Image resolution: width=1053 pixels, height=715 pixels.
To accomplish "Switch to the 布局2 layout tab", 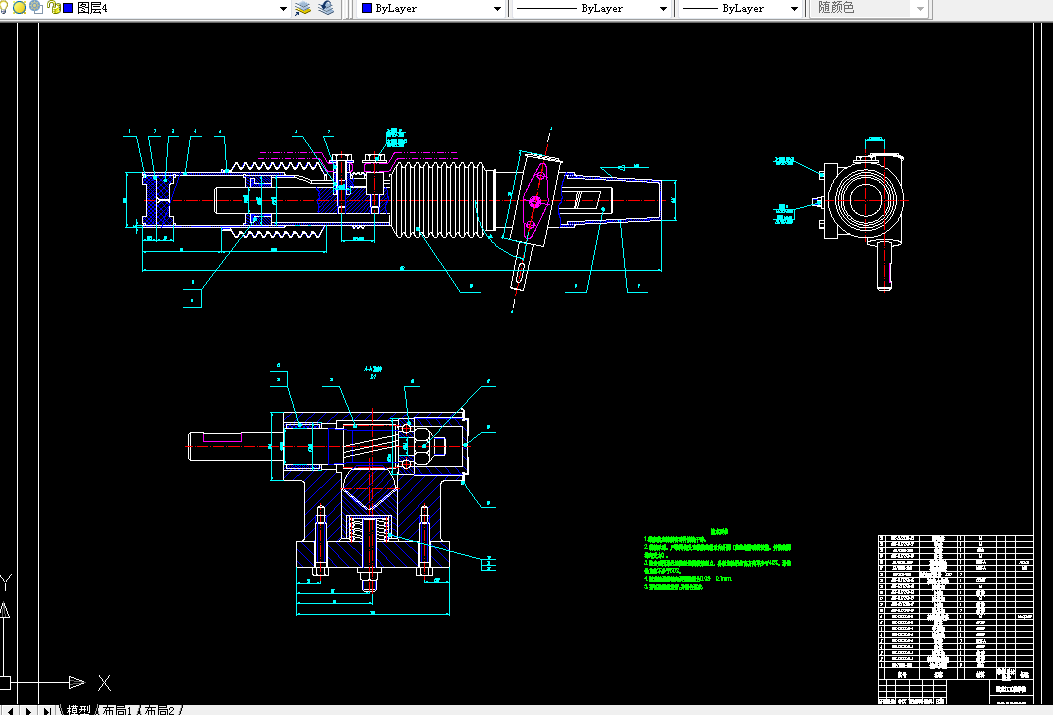I will coord(160,710).
